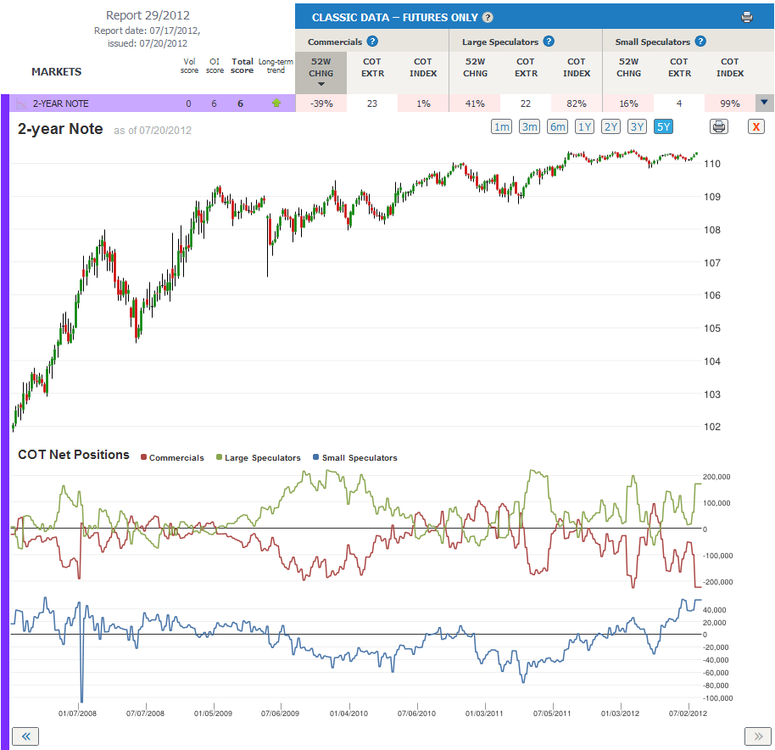Click the MARKETS column header

click(56, 72)
